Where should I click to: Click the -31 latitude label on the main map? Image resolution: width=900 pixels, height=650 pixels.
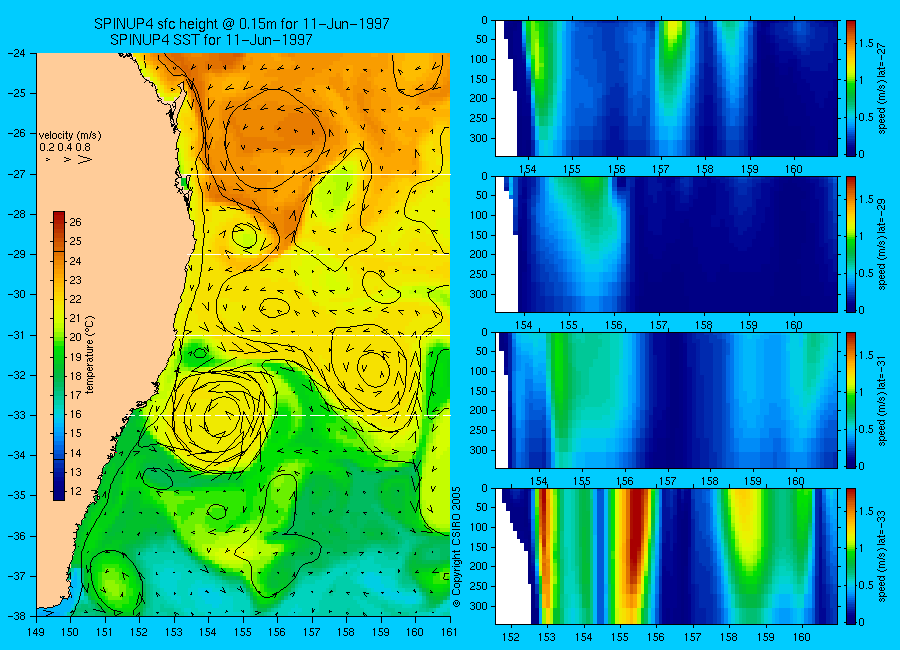pos(15,335)
